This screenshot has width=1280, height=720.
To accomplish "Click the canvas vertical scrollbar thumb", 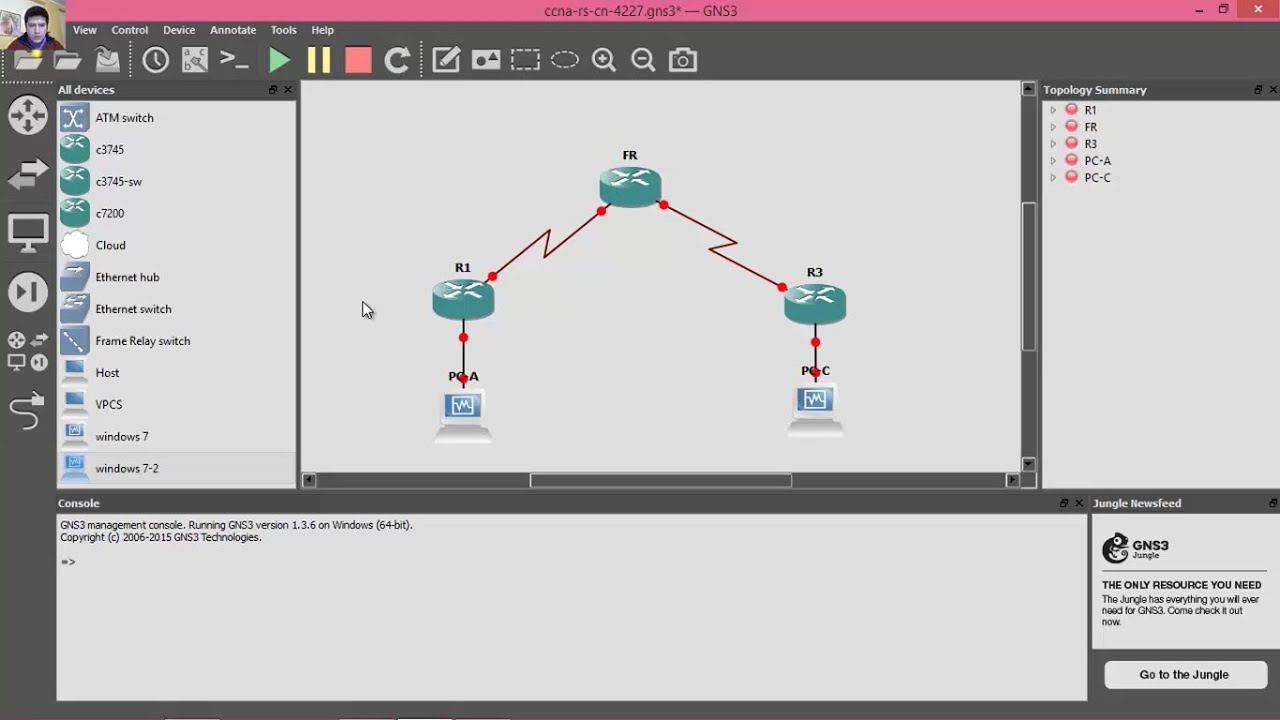I will (1028, 276).
